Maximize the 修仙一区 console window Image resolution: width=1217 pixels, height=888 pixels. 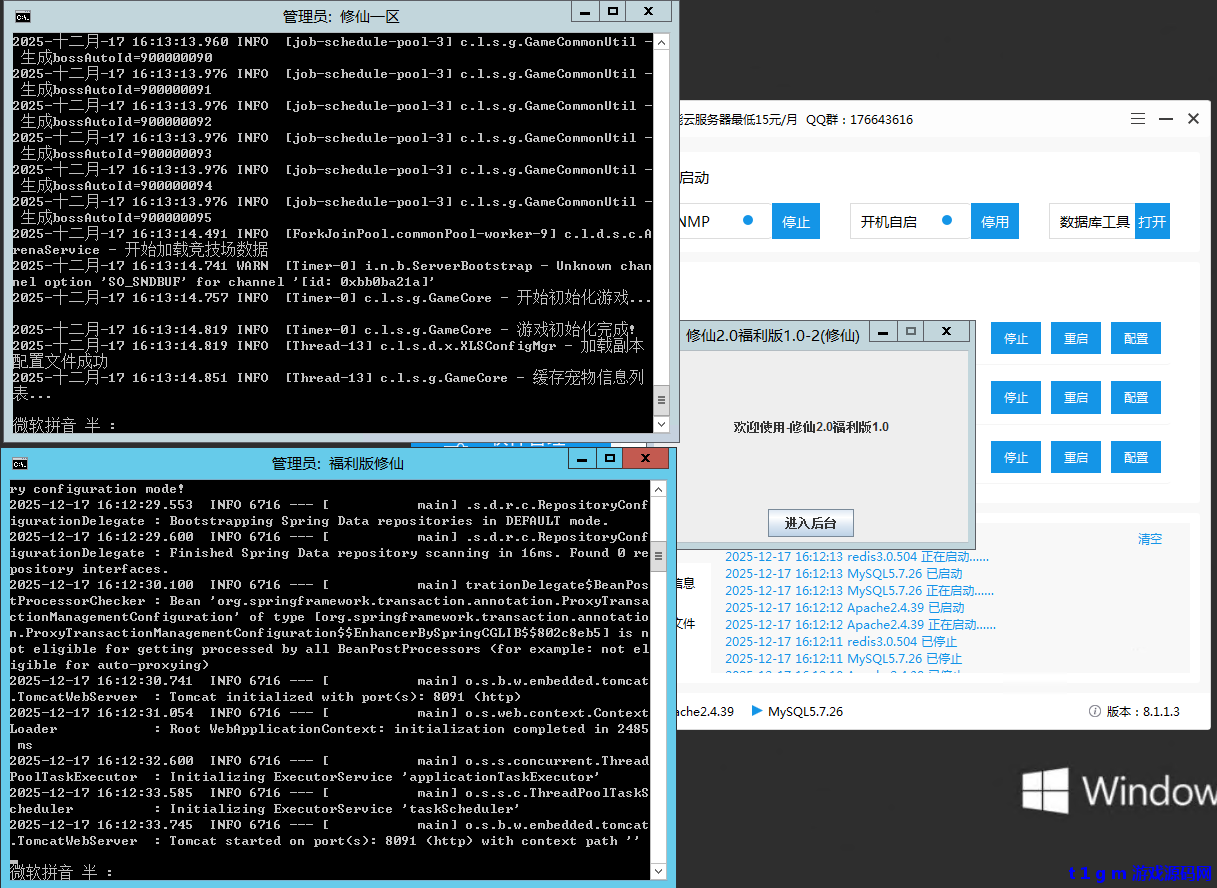click(x=613, y=12)
